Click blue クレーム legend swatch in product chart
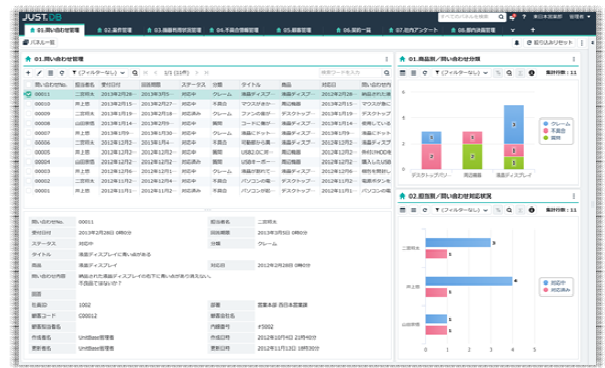This screenshot has width=605, height=368. 546,124
